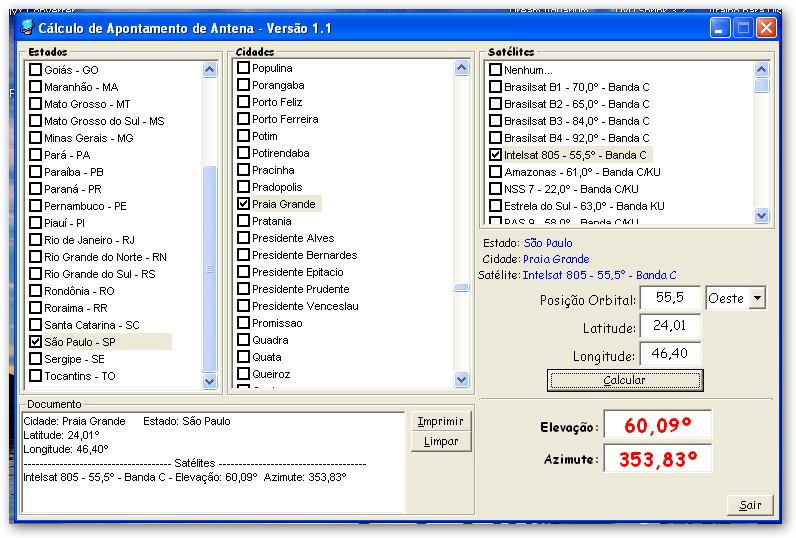Image resolution: width=796 pixels, height=538 pixels.
Task: Close the window with the red X button
Action: [767, 28]
